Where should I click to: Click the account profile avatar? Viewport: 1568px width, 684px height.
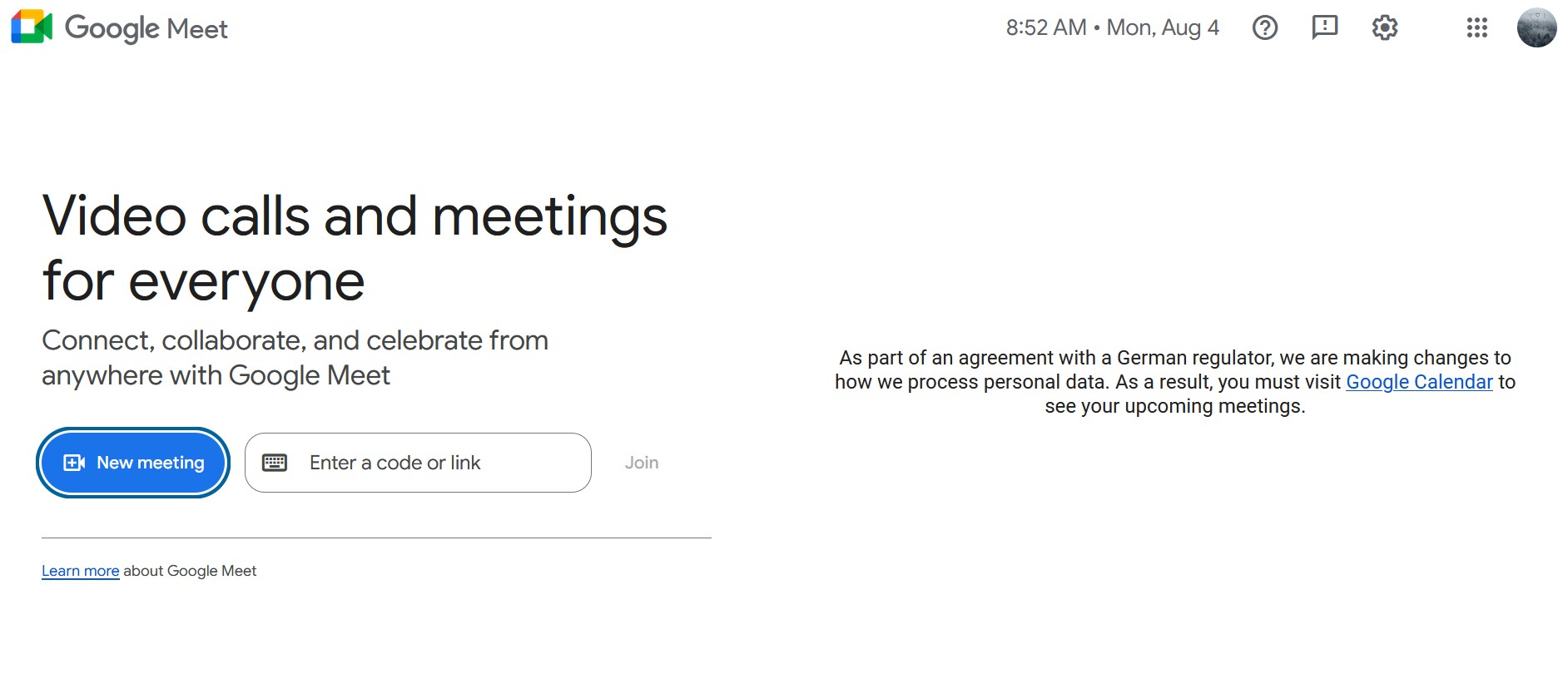[x=1536, y=28]
